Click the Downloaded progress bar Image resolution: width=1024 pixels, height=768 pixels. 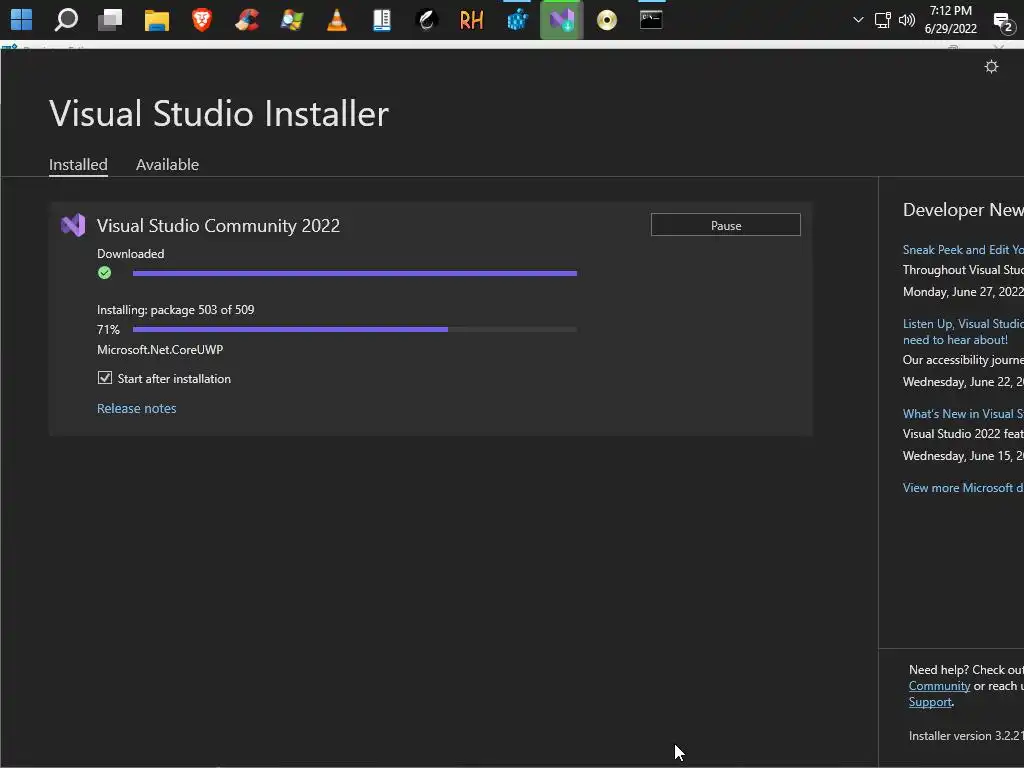pos(355,274)
